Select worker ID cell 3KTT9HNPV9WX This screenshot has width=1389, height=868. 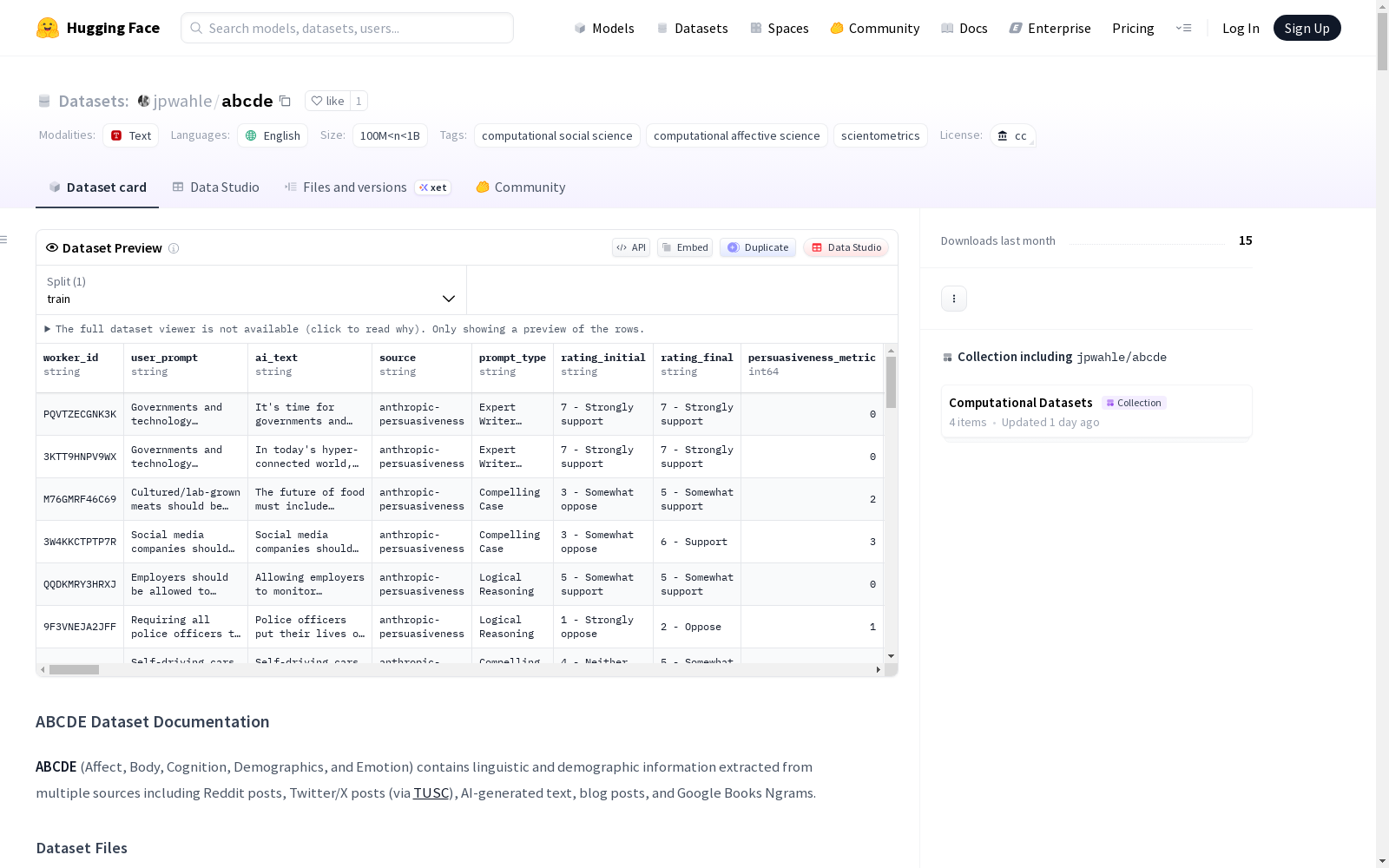(80, 457)
